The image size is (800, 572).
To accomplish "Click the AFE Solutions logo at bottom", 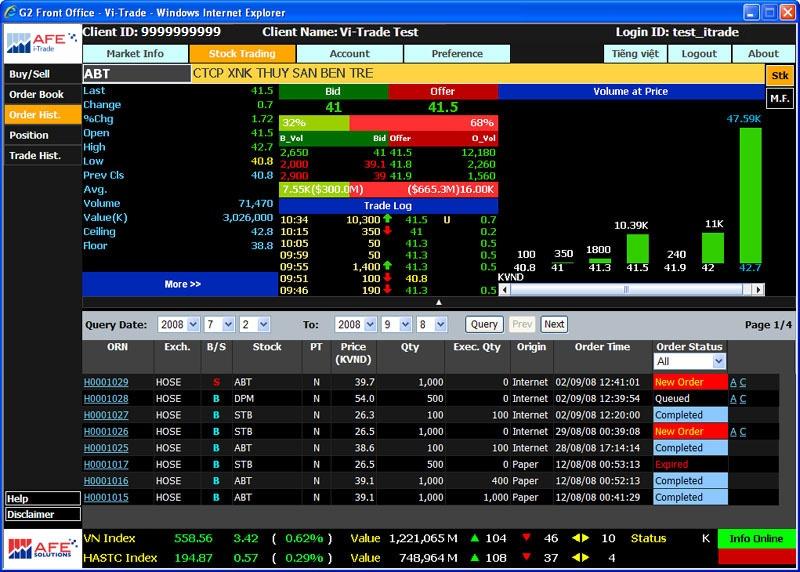I will coord(42,549).
